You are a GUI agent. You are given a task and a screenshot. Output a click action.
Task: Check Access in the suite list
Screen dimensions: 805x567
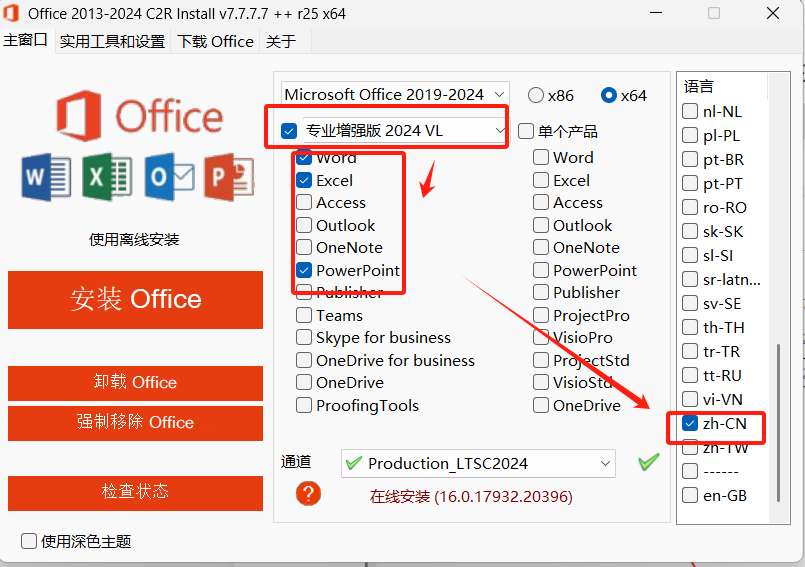tap(304, 202)
